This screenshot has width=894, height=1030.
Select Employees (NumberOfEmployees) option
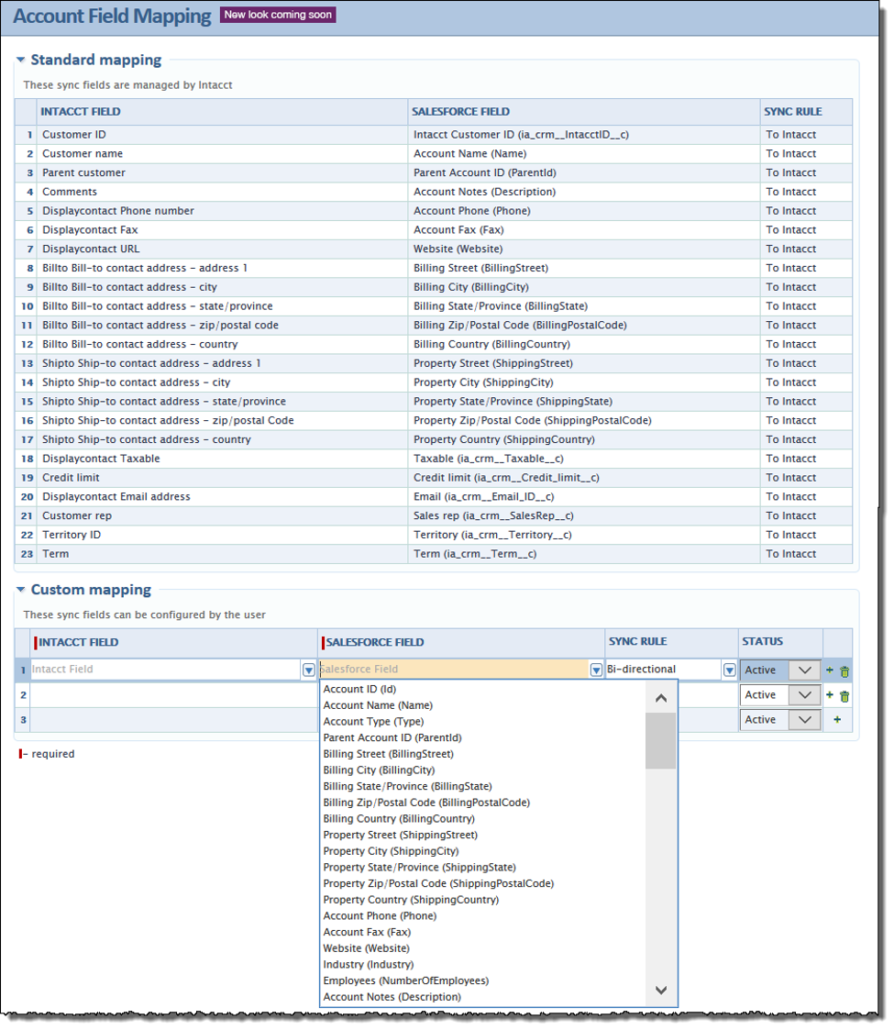[405, 981]
